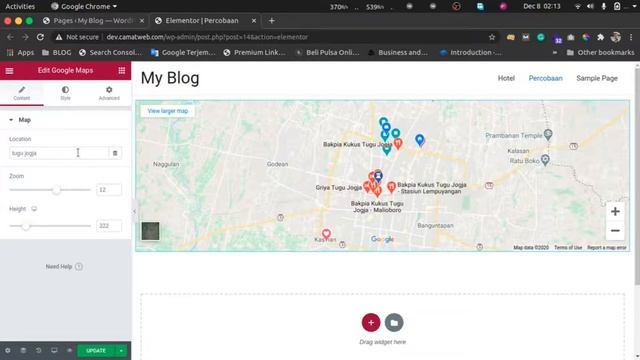Open Other bookmarks folder

point(600,52)
